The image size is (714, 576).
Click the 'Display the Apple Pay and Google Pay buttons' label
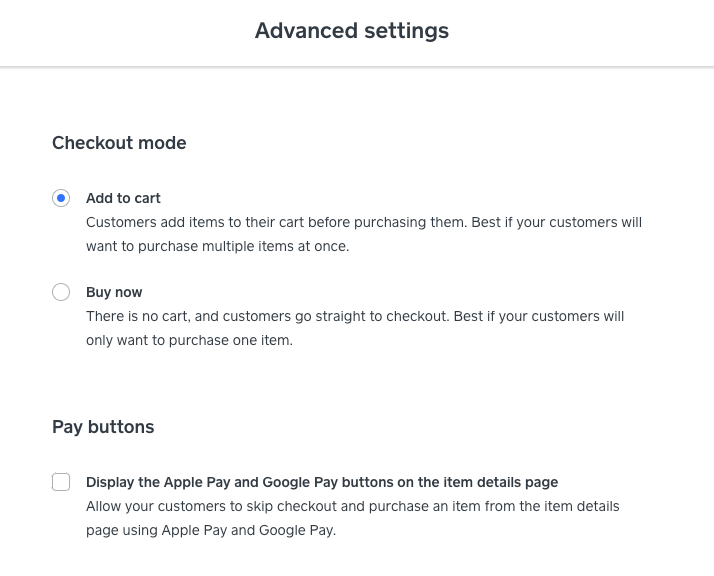pyautogui.click(x=321, y=482)
